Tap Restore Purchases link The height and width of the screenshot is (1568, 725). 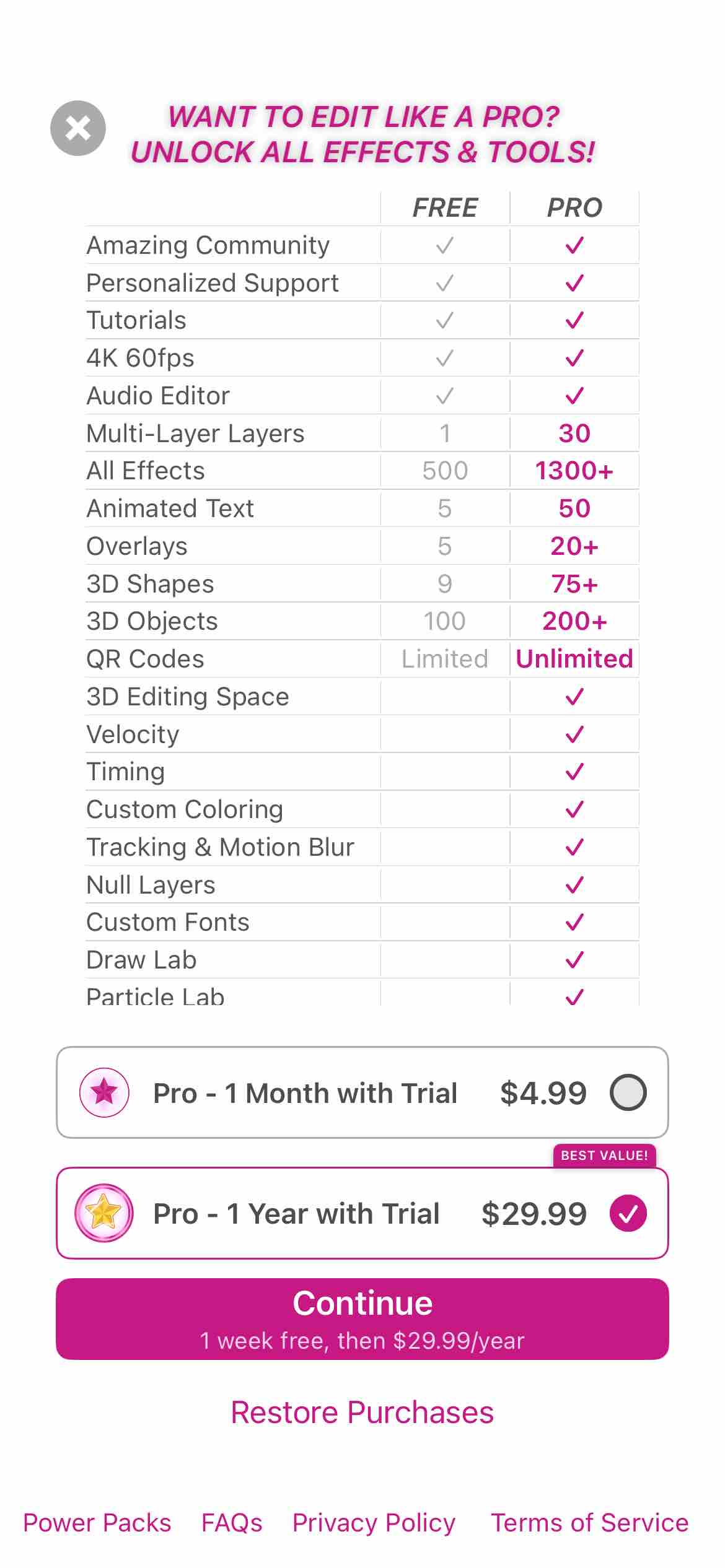[x=362, y=1413]
